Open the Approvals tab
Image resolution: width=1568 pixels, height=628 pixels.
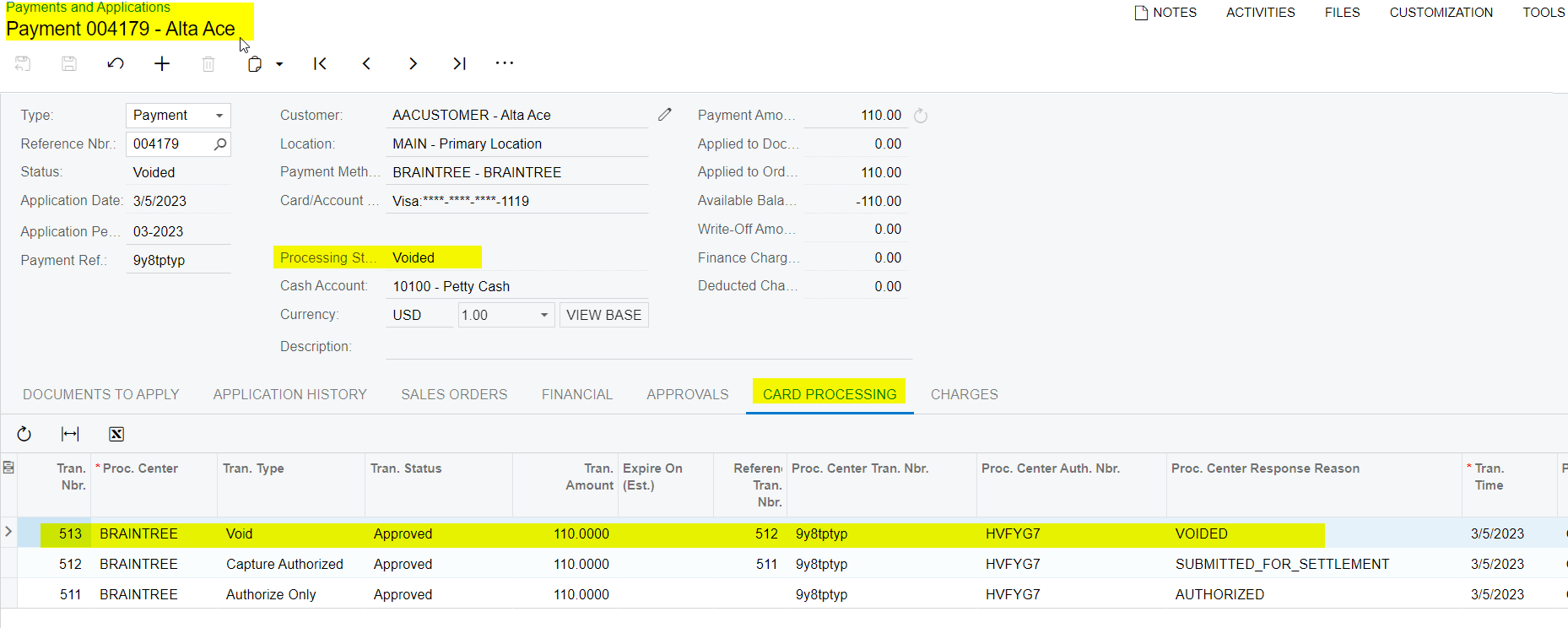[688, 394]
